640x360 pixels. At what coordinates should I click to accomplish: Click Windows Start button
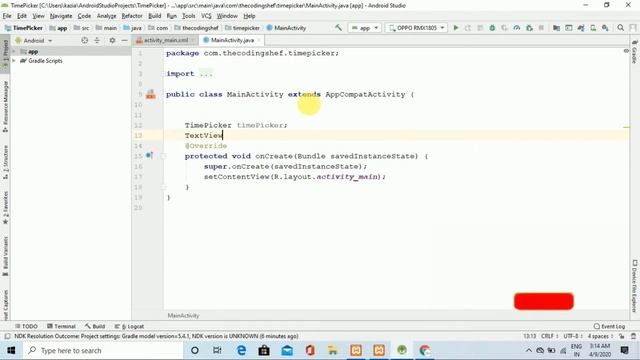pyautogui.click(x=11, y=350)
